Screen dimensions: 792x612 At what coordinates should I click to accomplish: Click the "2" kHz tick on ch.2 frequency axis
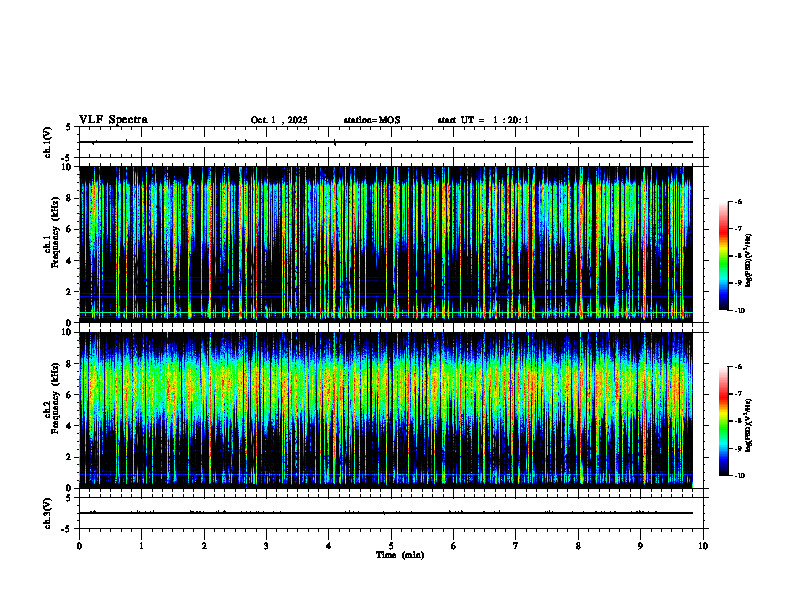point(69,457)
